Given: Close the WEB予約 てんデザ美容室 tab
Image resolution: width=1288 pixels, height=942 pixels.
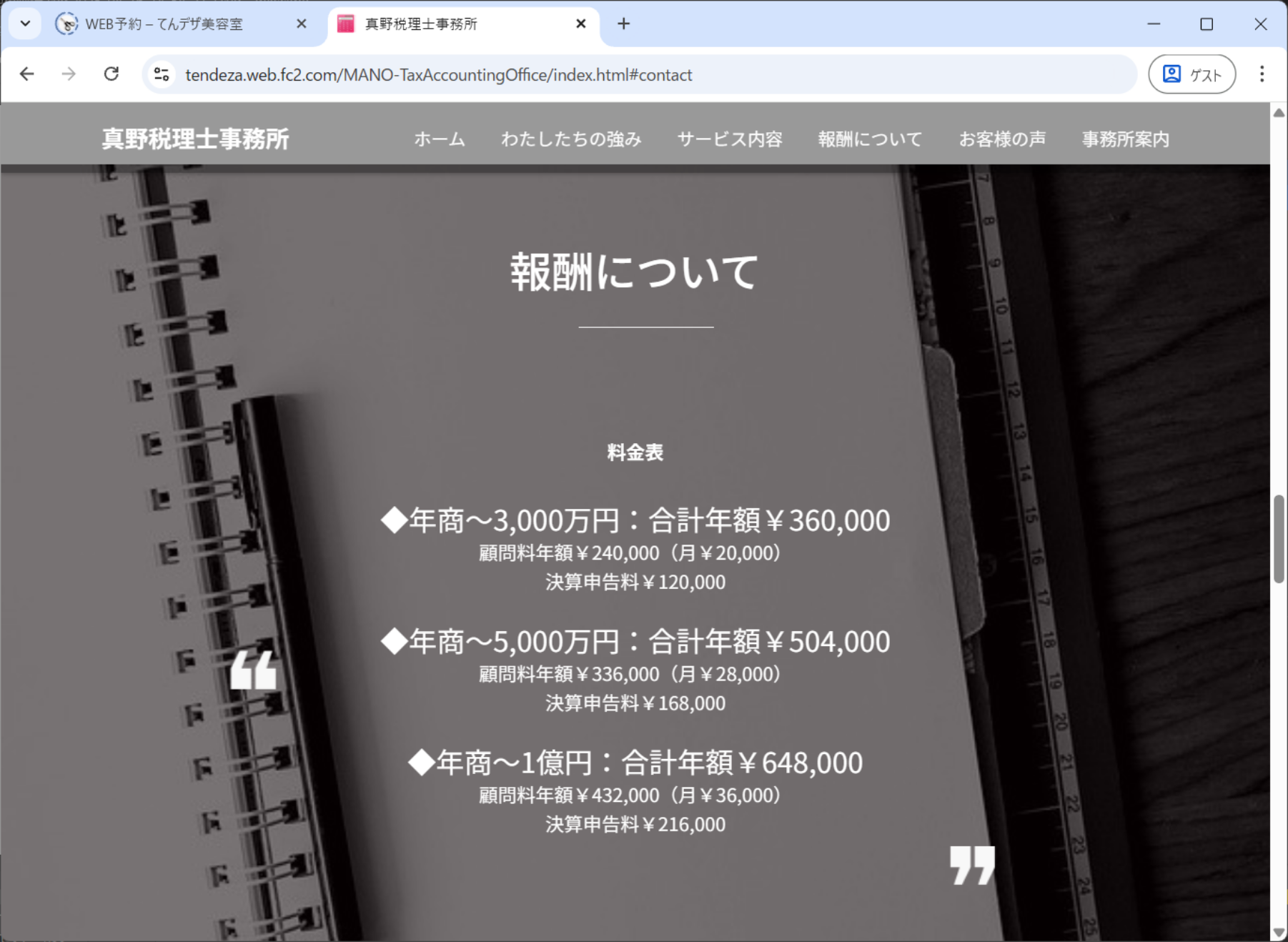Looking at the screenshot, I should (x=301, y=24).
